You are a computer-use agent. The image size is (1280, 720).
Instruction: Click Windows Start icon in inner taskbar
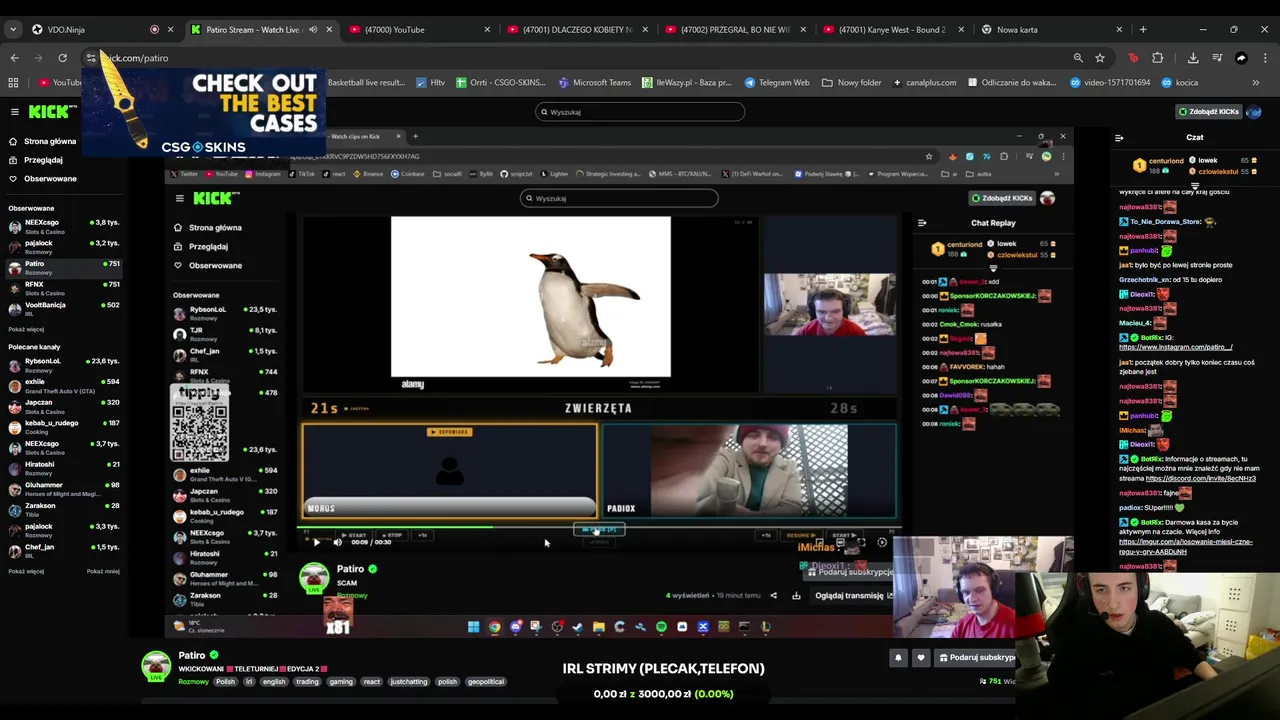coord(473,627)
